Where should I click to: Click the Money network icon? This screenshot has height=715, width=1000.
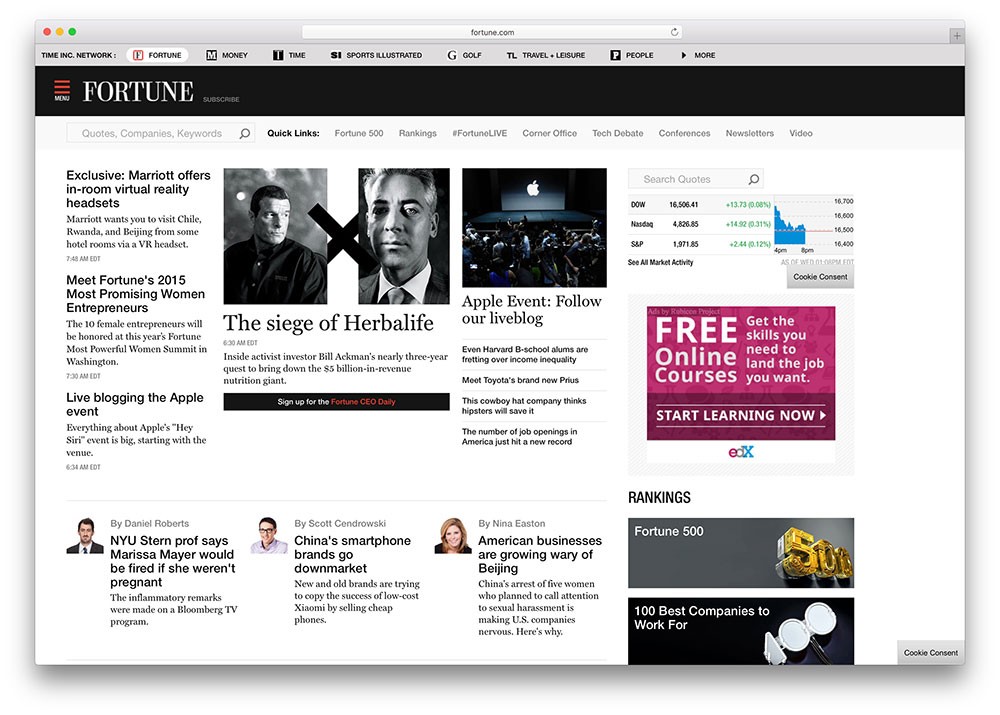tap(211, 55)
